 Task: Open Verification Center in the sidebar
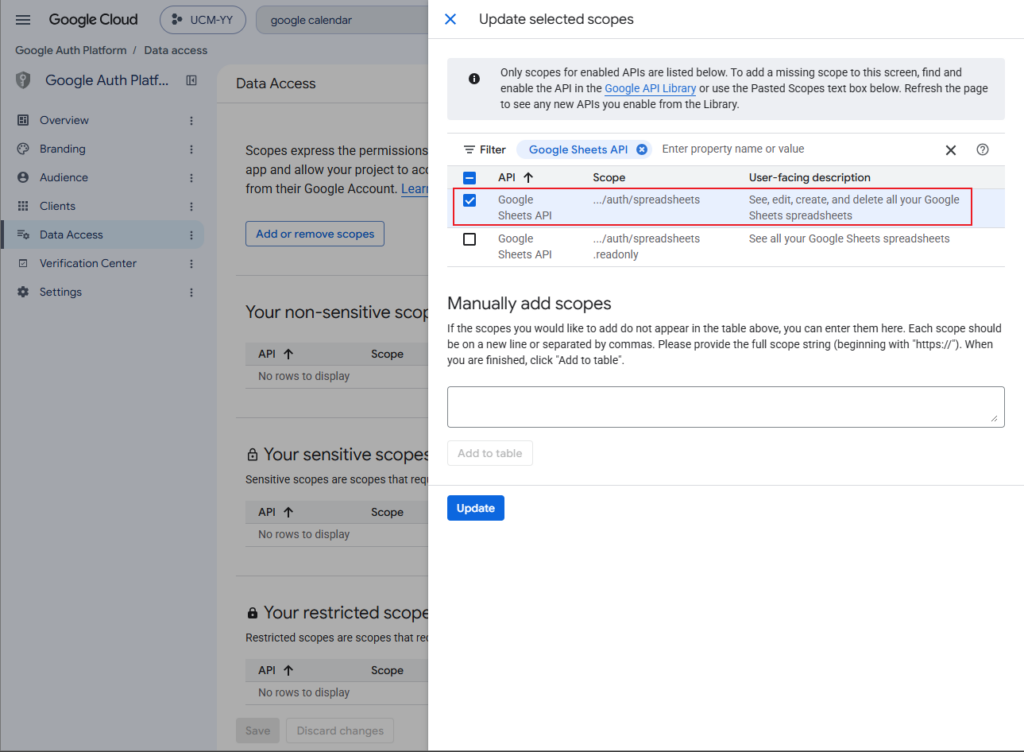(x=88, y=264)
